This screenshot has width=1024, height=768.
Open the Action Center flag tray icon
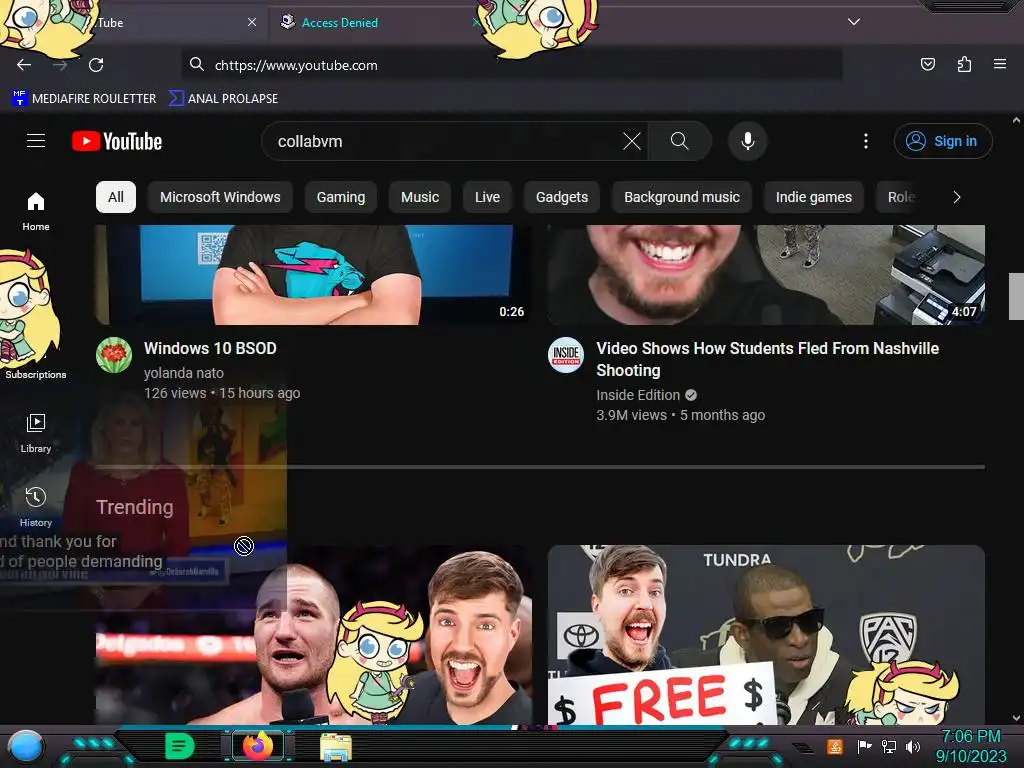pos(864,746)
